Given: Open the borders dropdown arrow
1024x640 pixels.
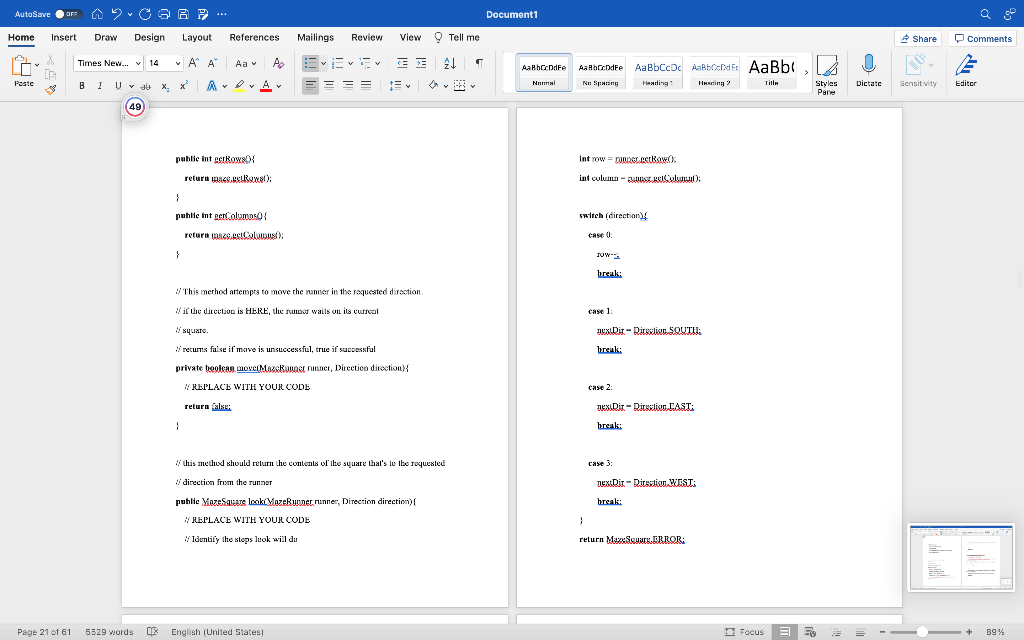Looking at the screenshot, I should point(473,86).
